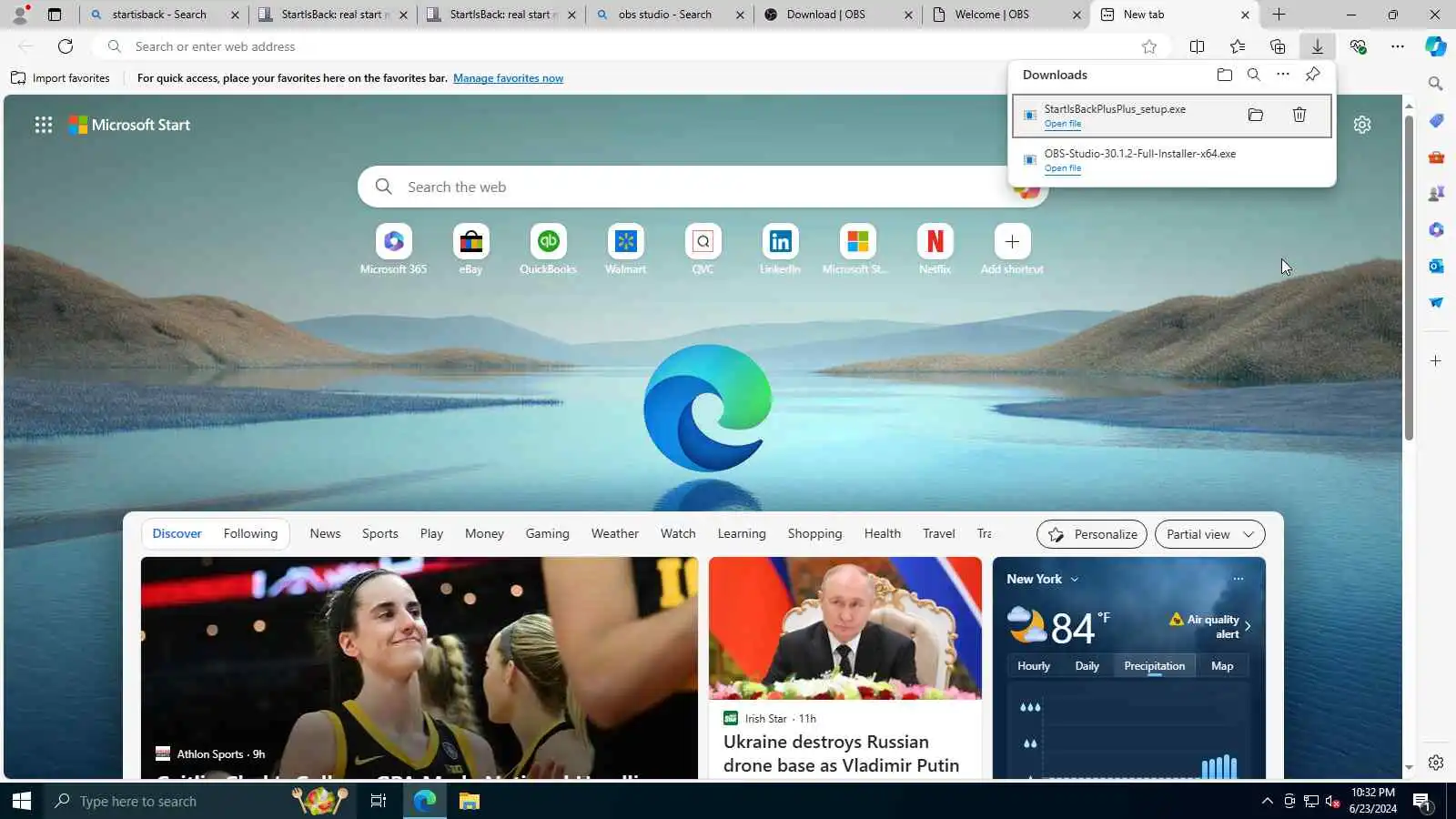Show Hourly weather forecast tab
The image size is (1456, 819).
click(x=1034, y=666)
